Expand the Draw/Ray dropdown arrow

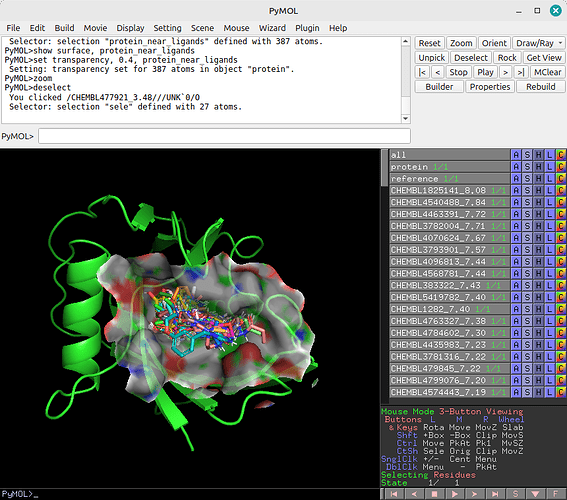[560, 43]
